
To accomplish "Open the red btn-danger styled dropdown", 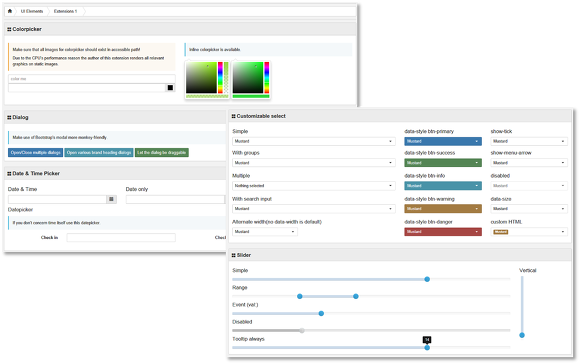I will (x=443, y=232).
